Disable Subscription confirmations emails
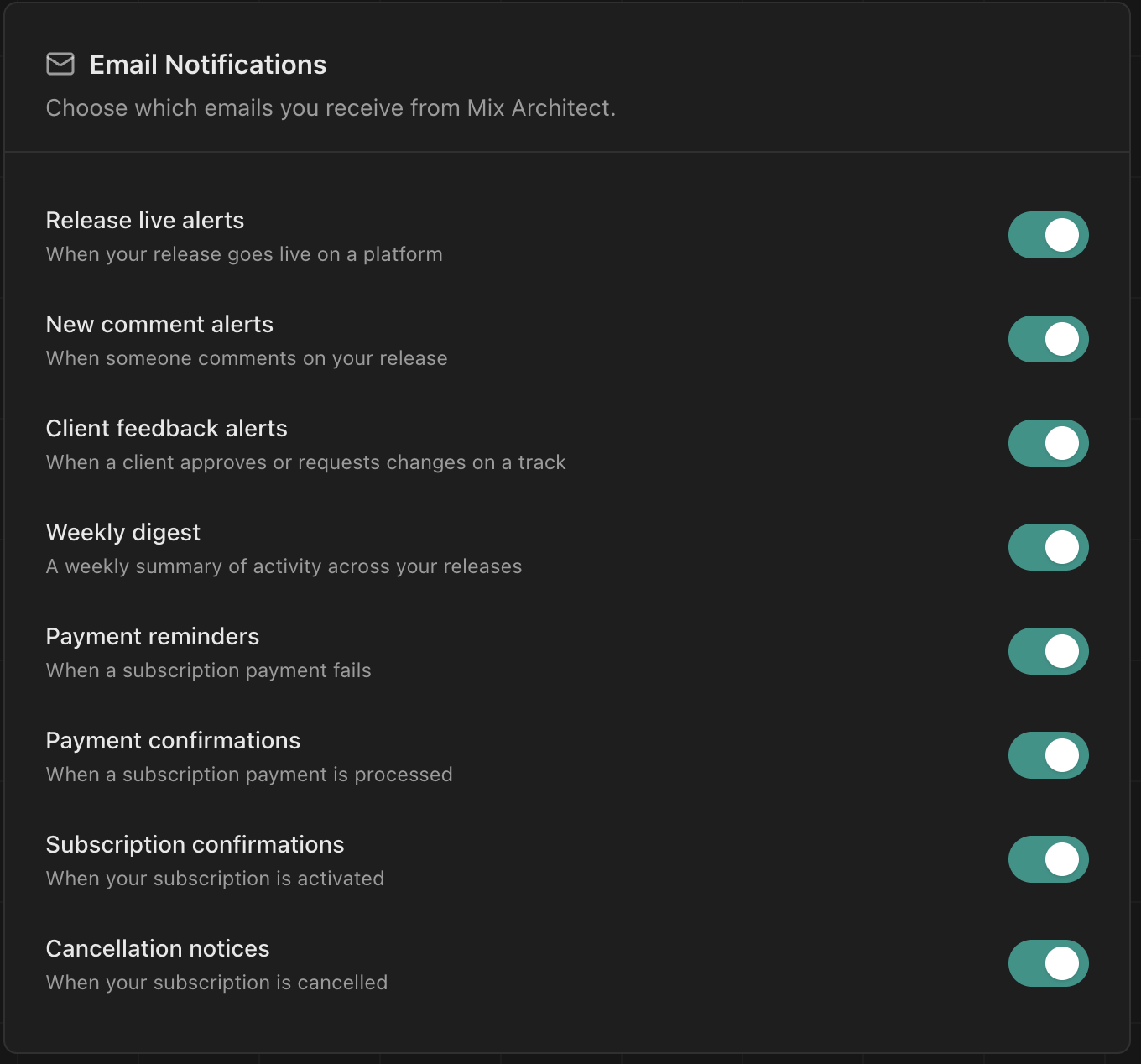The height and width of the screenshot is (1064, 1141). pos(1048,859)
